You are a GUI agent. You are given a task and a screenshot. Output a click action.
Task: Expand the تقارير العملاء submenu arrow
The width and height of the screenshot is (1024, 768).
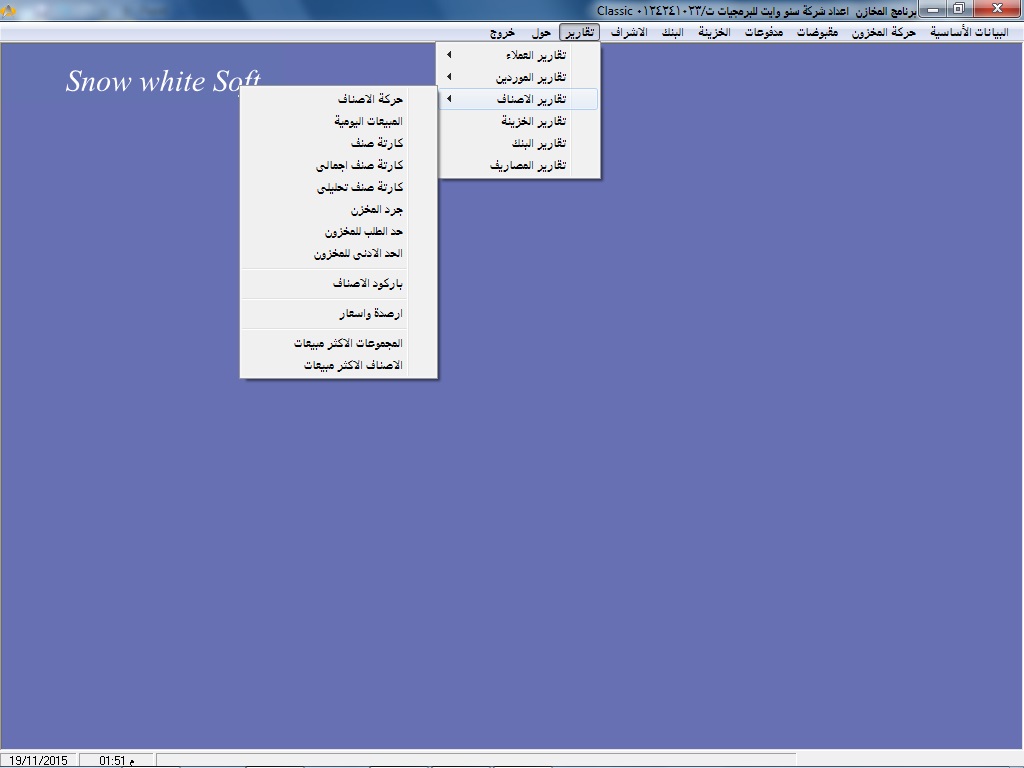tap(449, 55)
